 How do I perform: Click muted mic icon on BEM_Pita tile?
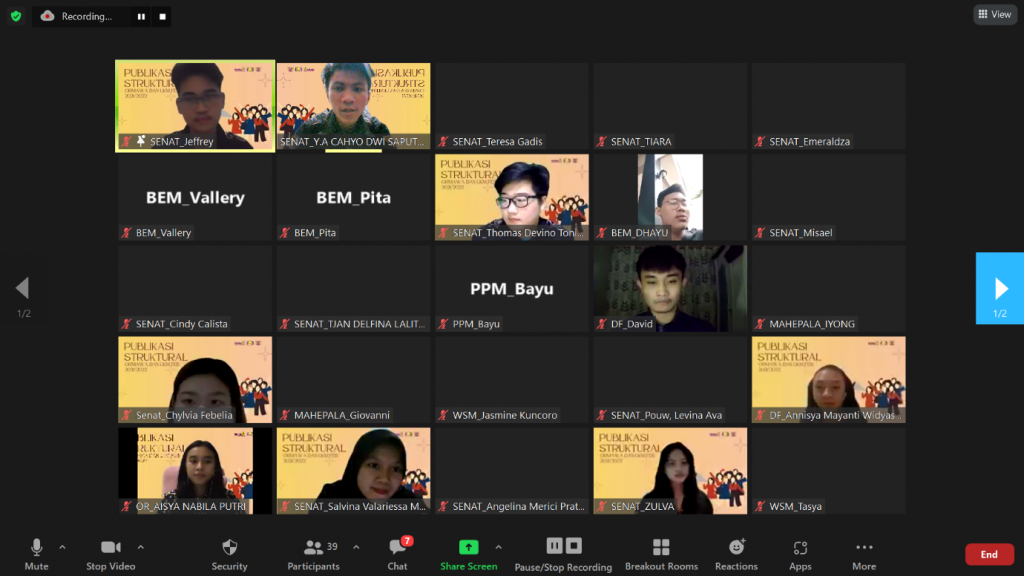coord(285,232)
